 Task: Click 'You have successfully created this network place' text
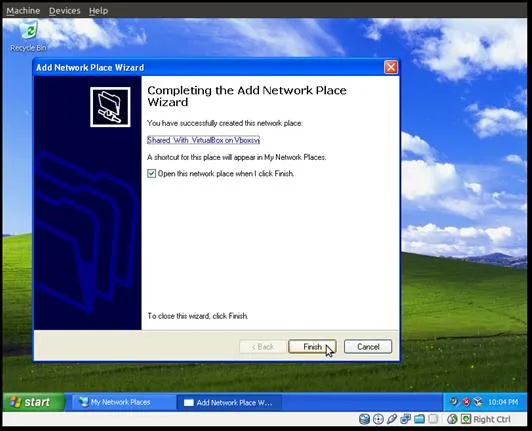(225, 123)
